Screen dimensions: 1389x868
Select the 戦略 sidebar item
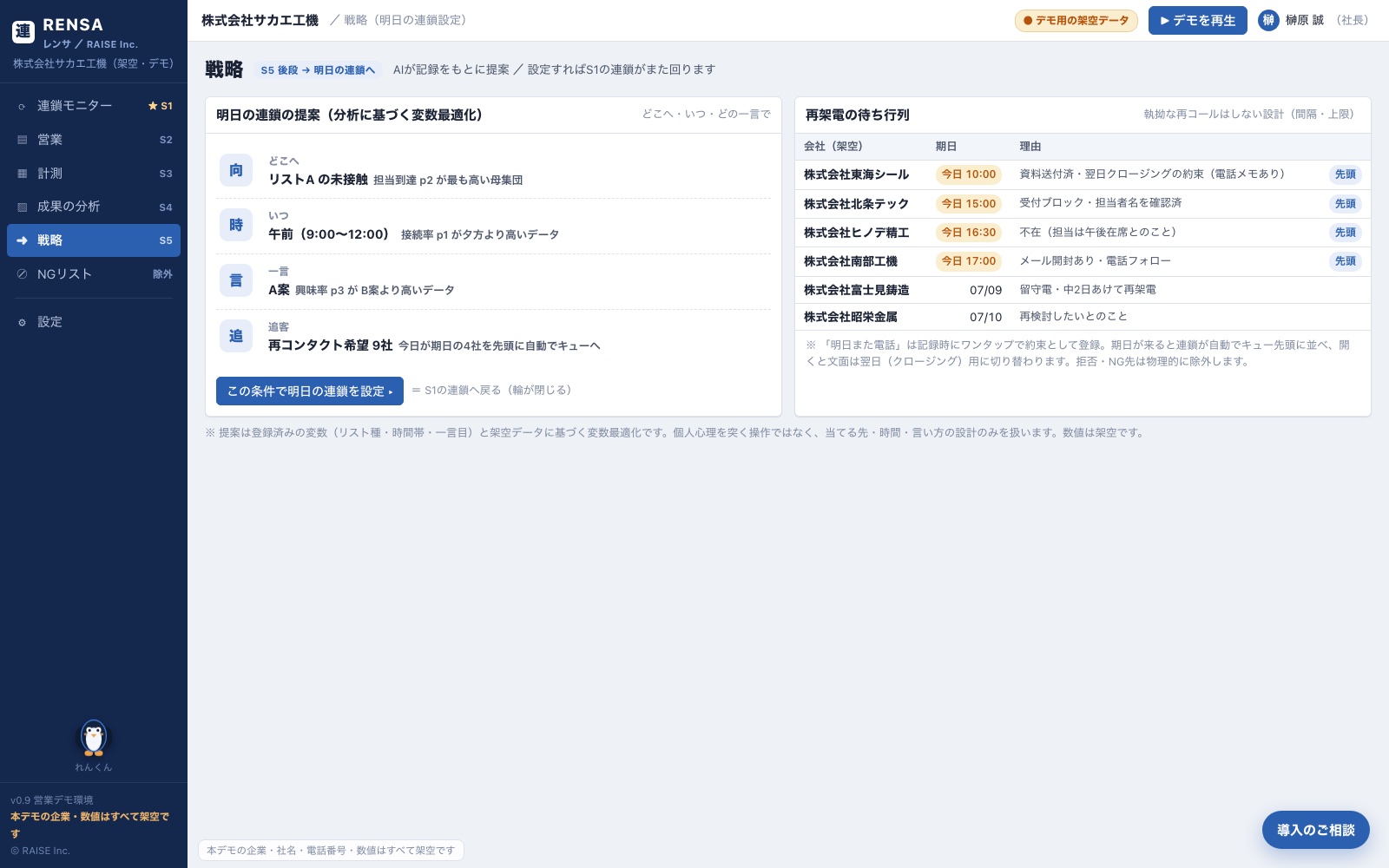(94, 240)
